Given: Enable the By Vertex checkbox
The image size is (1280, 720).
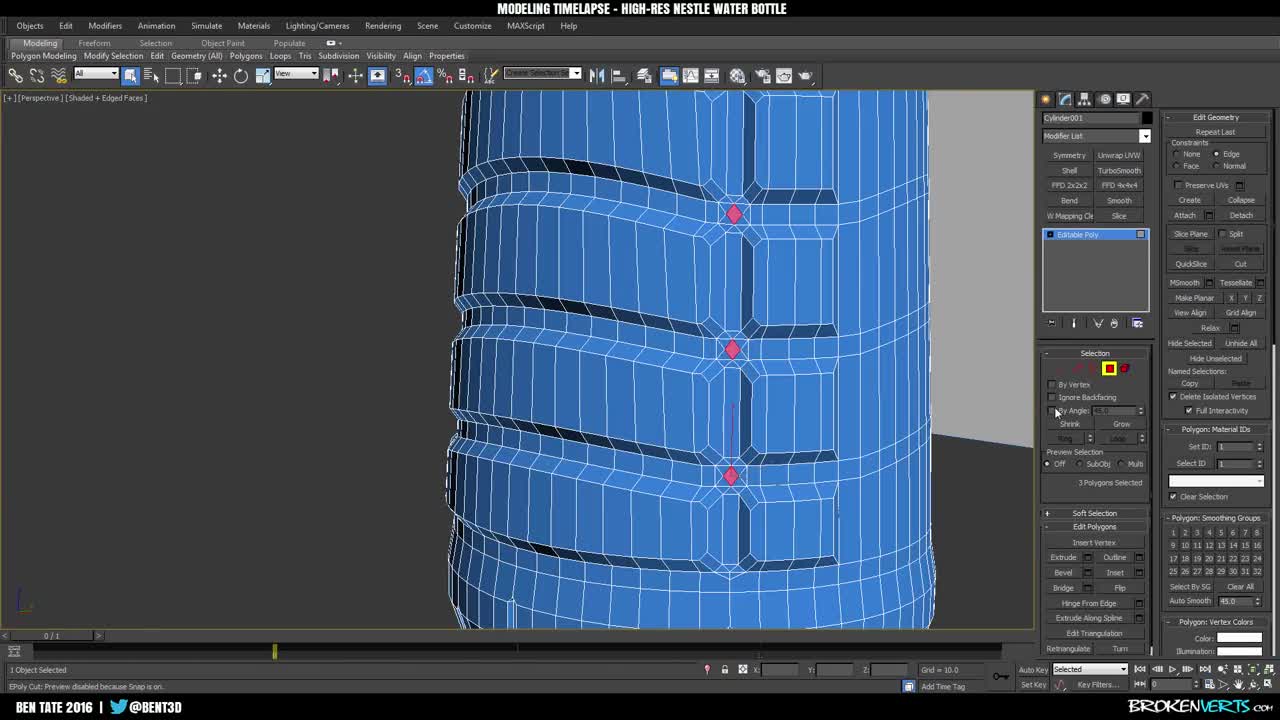Looking at the screenshot, I should [1052, 384].
